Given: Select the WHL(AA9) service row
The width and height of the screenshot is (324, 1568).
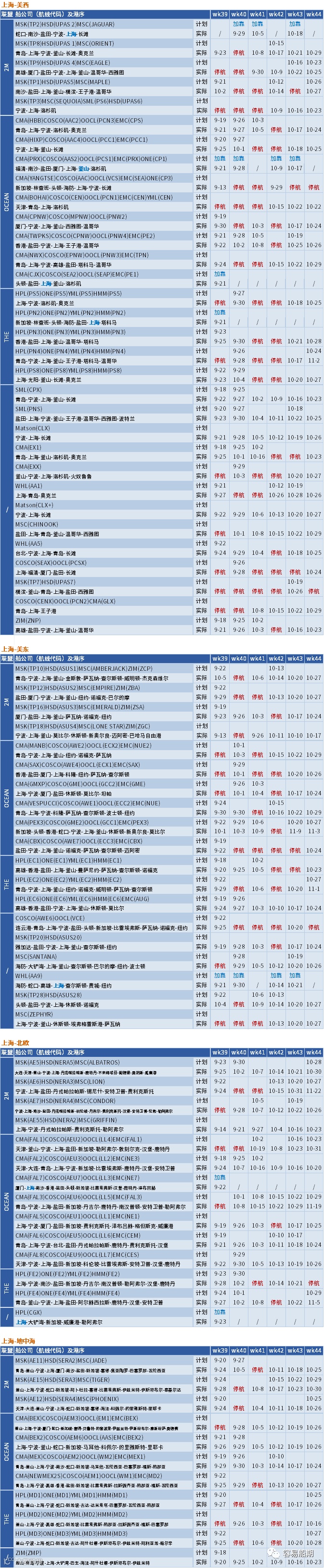Looking at the screenshot, I should (104, 976).
